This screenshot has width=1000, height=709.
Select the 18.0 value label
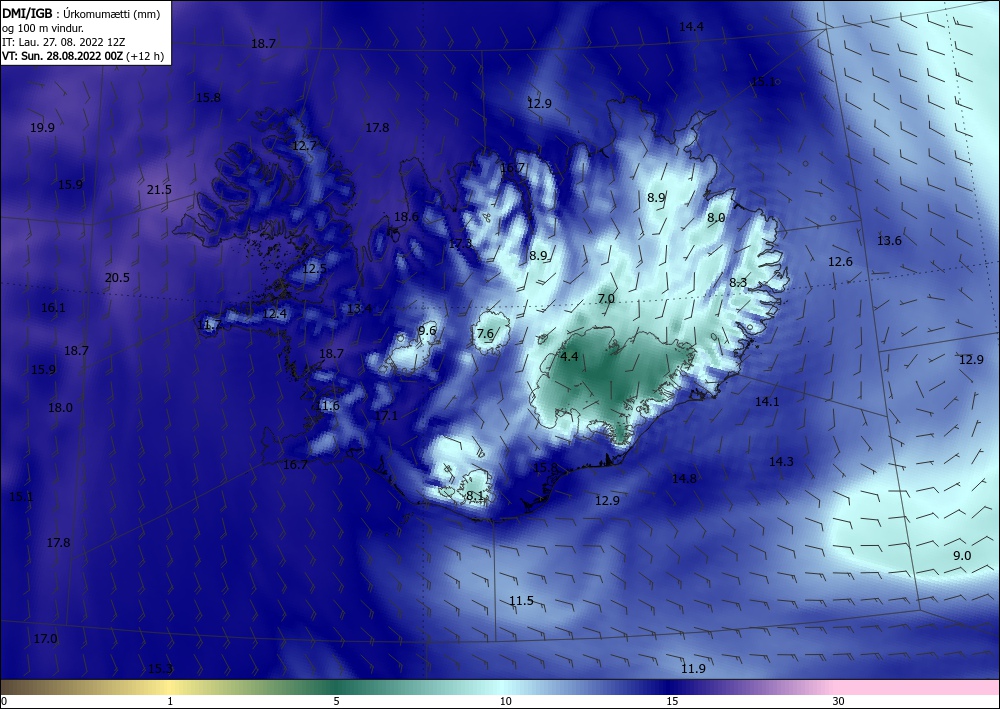point(60,407)
